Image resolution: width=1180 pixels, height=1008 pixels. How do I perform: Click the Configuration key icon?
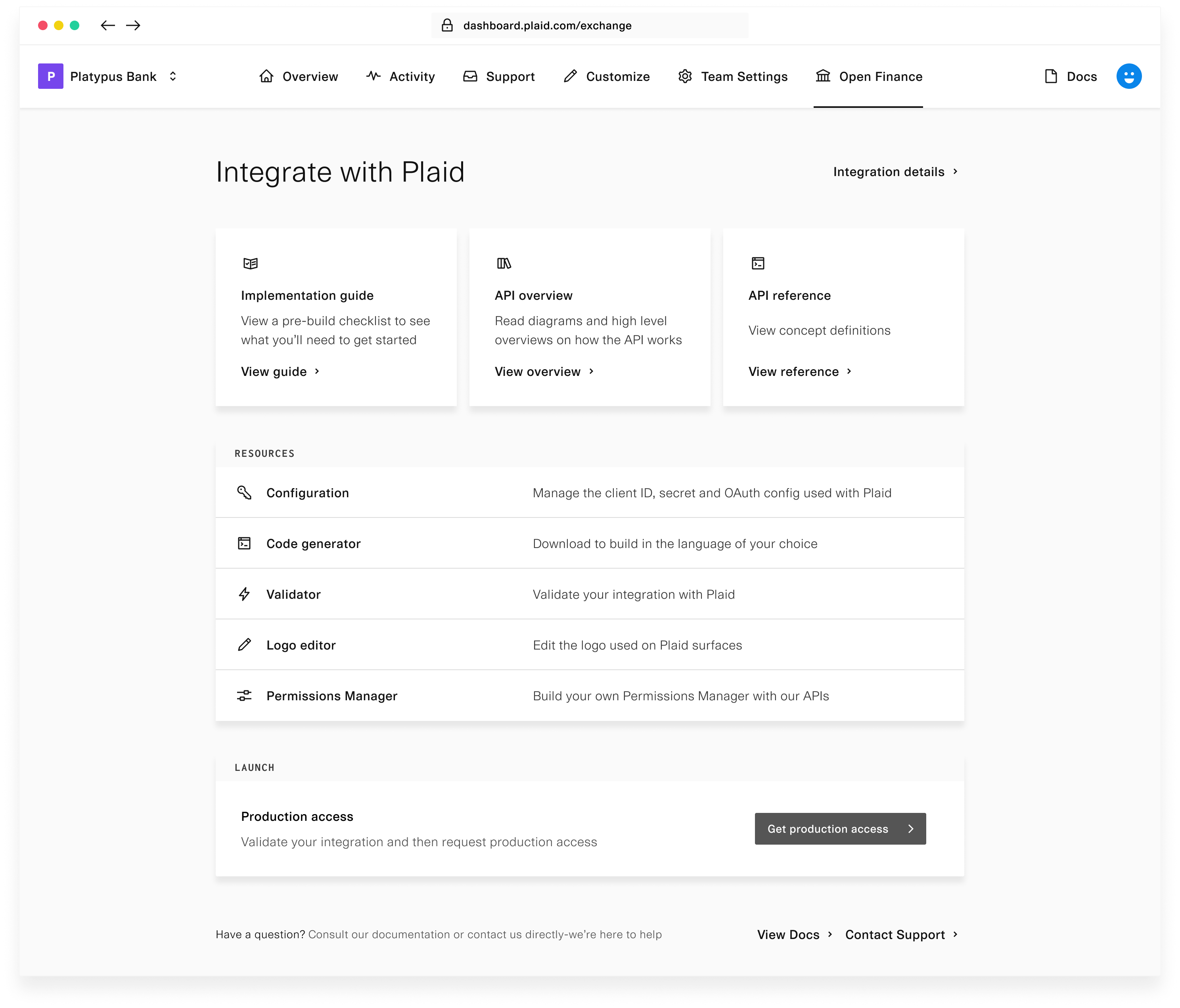(x=244, y=493)
